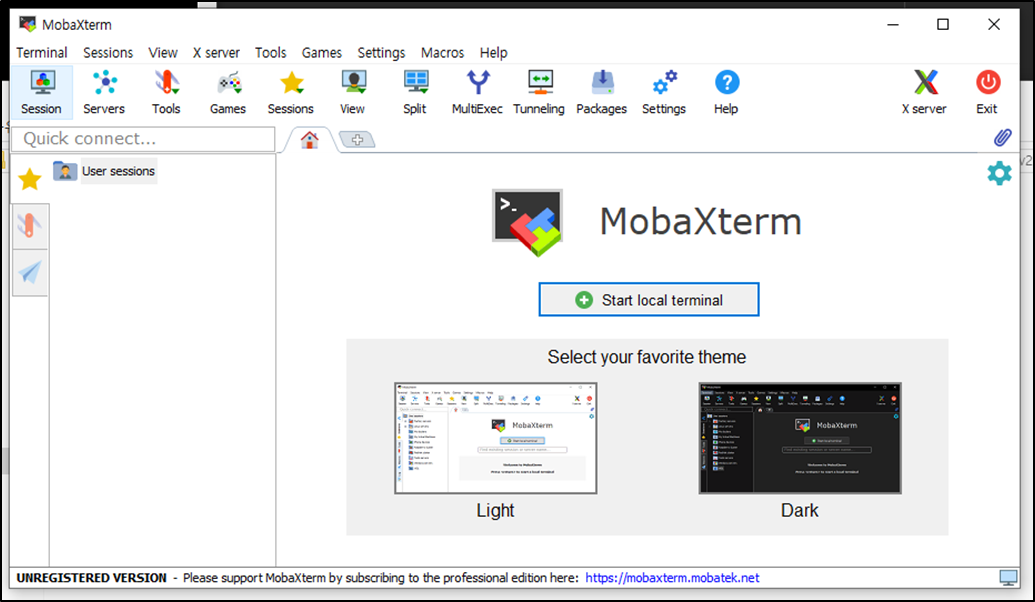The height and width of the screenshot is (602, 1035).
Task: Choose the Dark theme thumbnail
Action: [800, 438]
